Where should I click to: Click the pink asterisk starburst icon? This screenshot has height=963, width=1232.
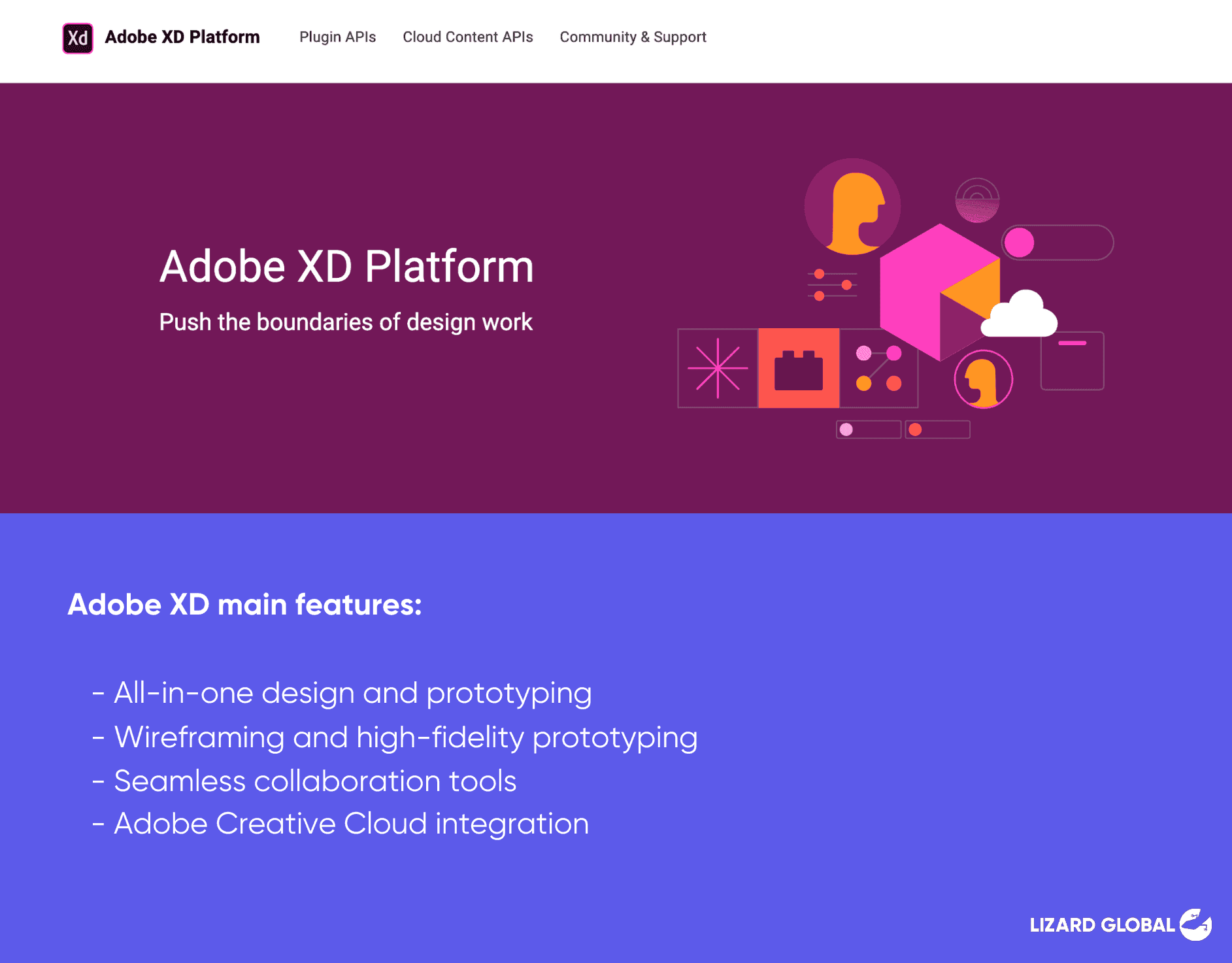(717, 368)
